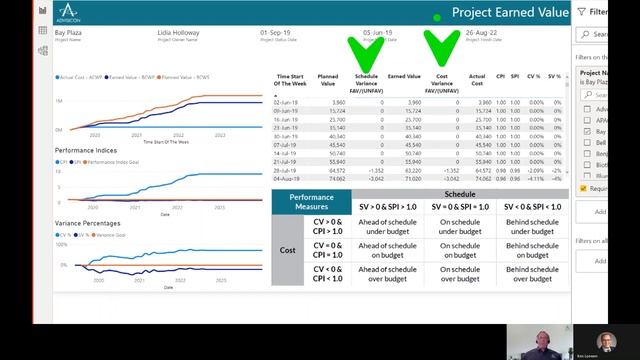640x360 pixels.
Task: Select the 28-Jul-19 table row date
Action: (x=285, y=171)
